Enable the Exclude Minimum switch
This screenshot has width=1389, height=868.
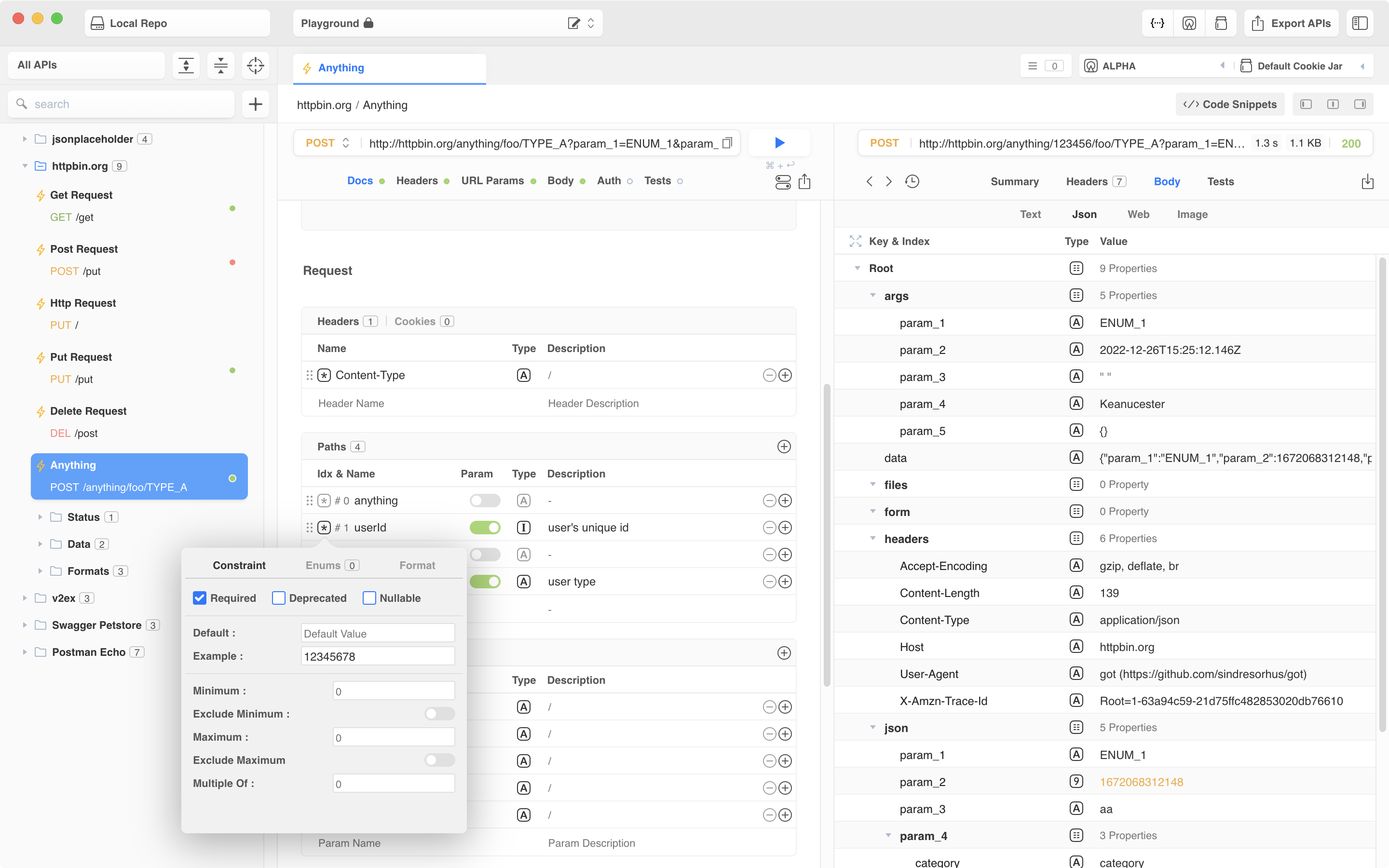[440, 714]
